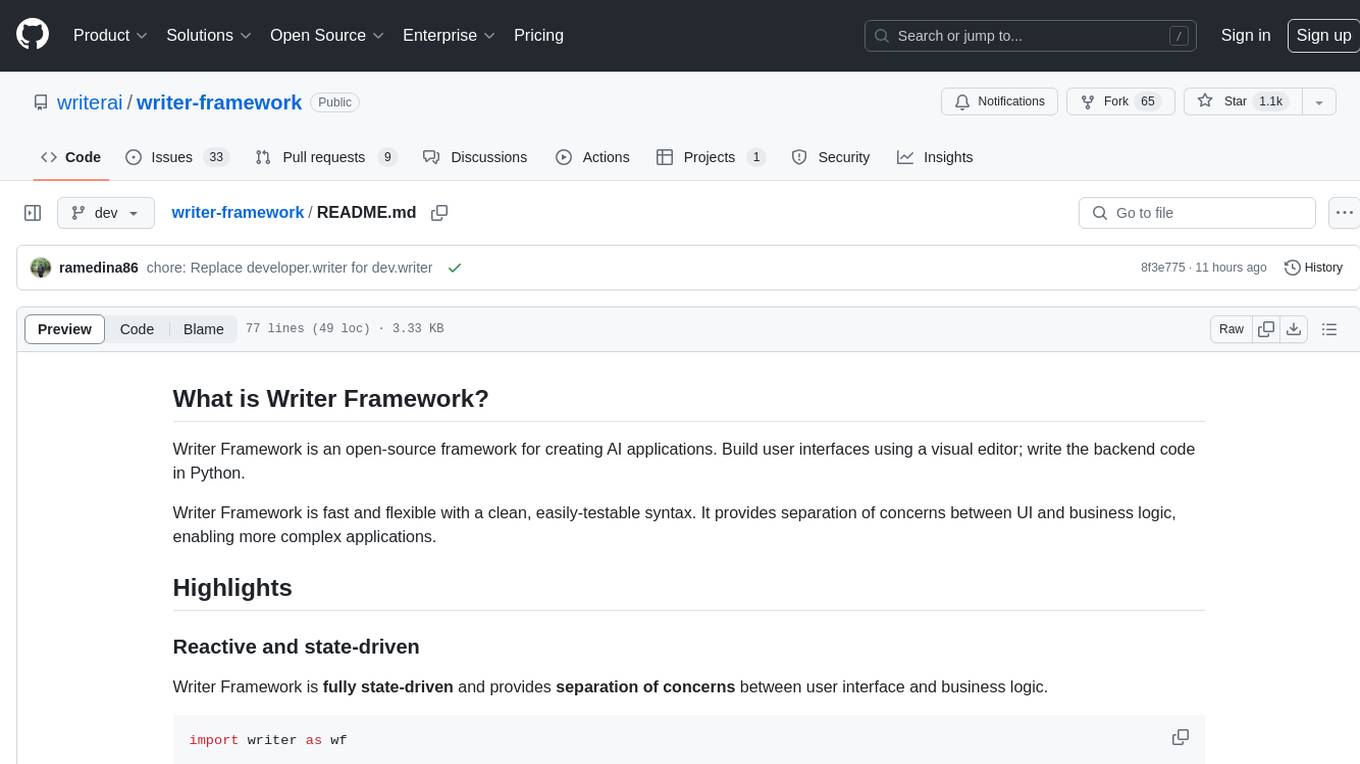This screenshot has width=1360, height=764.
Task: Focus the Search or jump to field
Action: coord(1032,35)
